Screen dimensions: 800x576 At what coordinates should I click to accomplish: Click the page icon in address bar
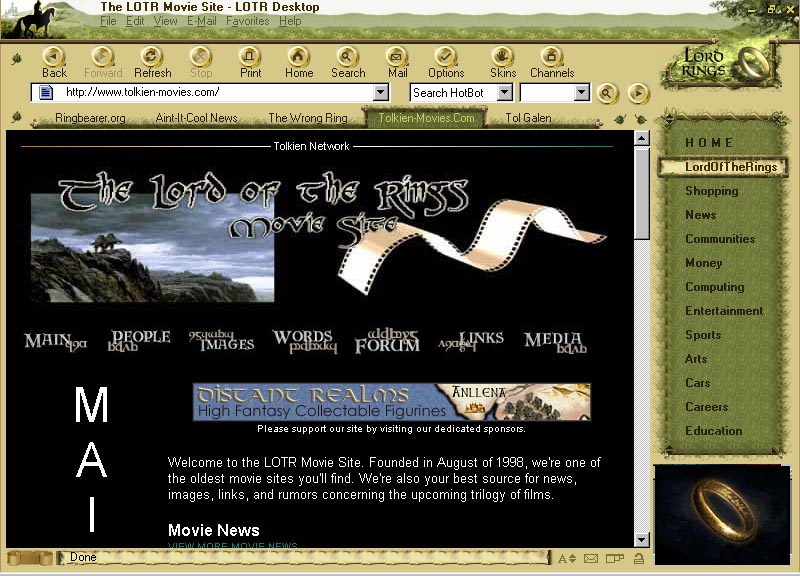tap(45, 92)
